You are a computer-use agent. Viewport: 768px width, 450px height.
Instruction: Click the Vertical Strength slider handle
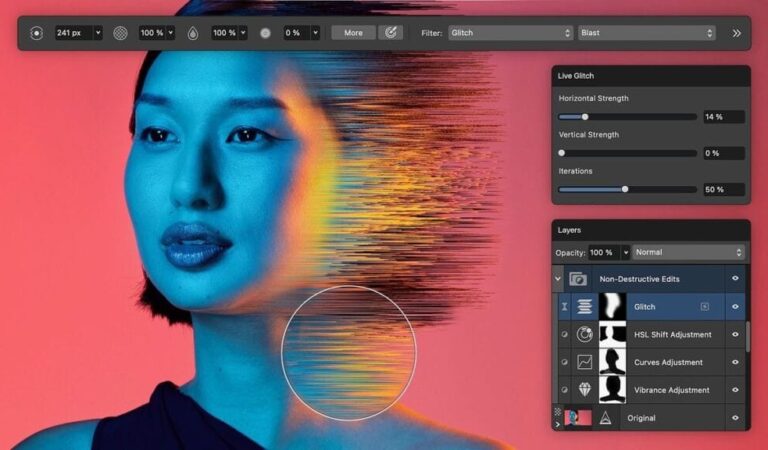(x=562, y=153)
